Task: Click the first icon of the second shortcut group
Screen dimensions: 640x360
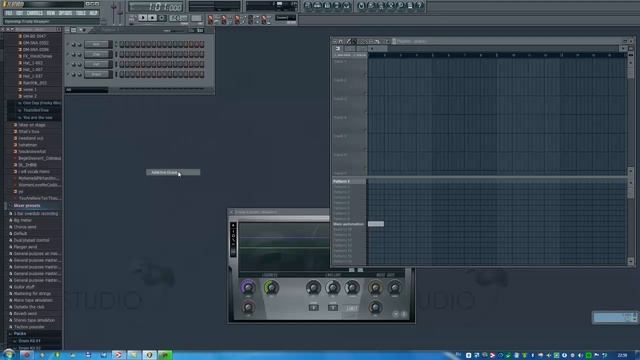Action: 361,6
